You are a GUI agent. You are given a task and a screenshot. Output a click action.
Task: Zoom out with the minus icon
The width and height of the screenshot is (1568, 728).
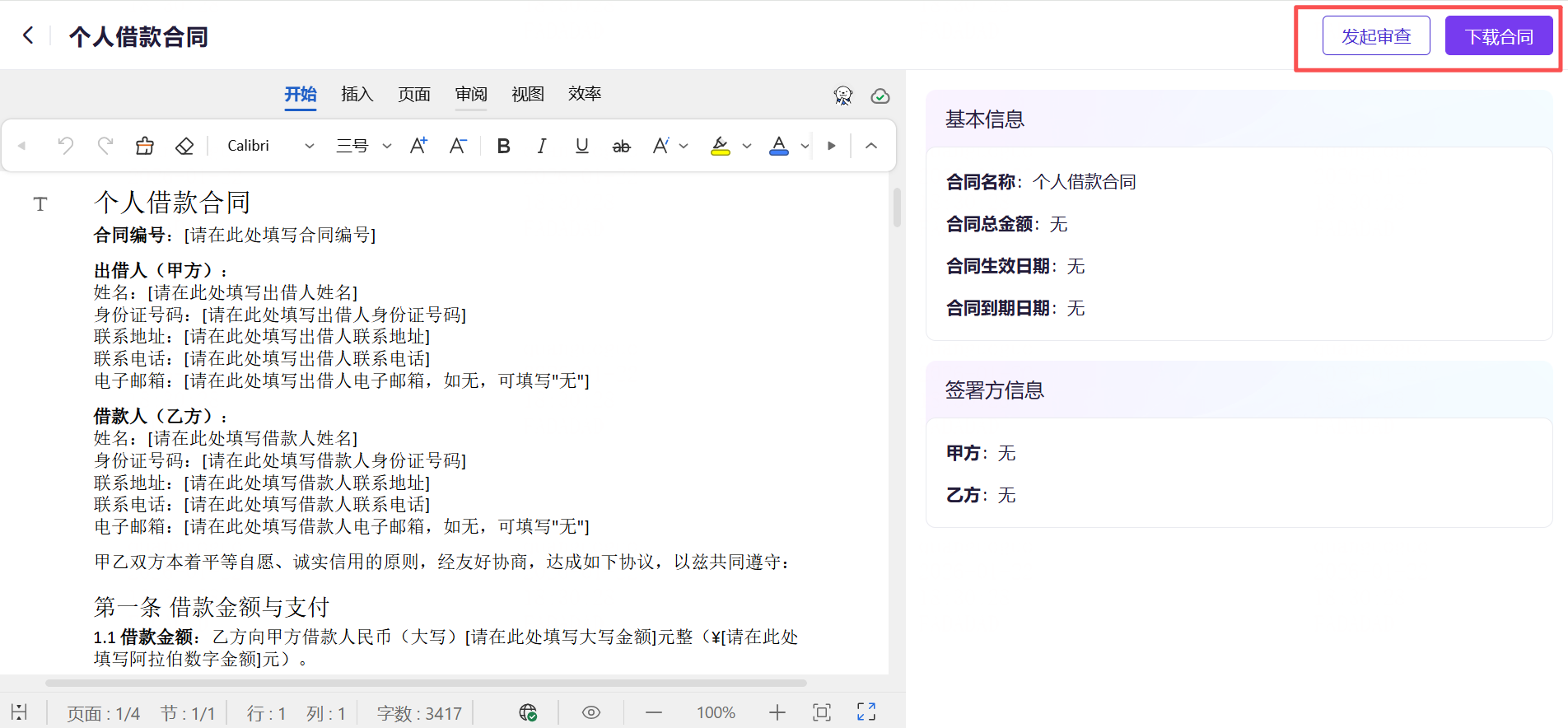[654, 712]
